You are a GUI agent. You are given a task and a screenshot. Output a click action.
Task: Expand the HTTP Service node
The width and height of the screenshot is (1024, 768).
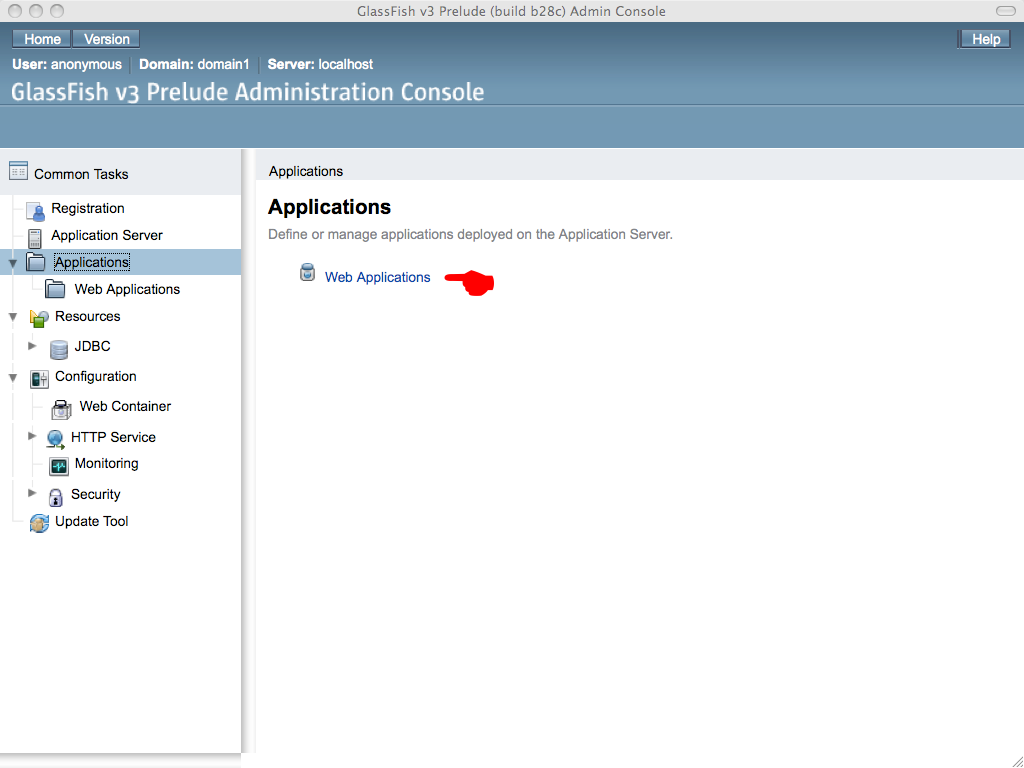coord(32,436)
